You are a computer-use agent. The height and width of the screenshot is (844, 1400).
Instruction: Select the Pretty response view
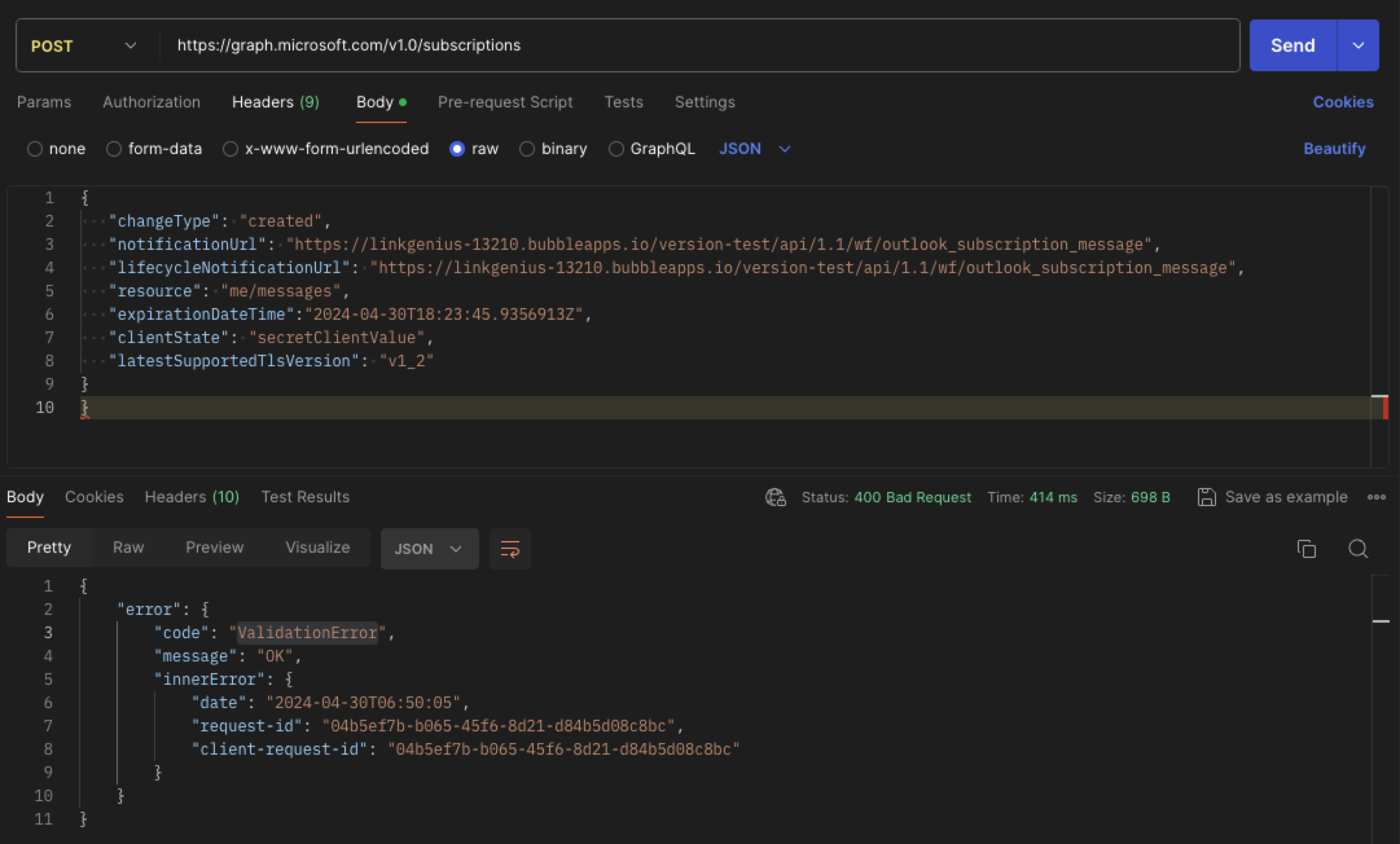pos(49,548)
